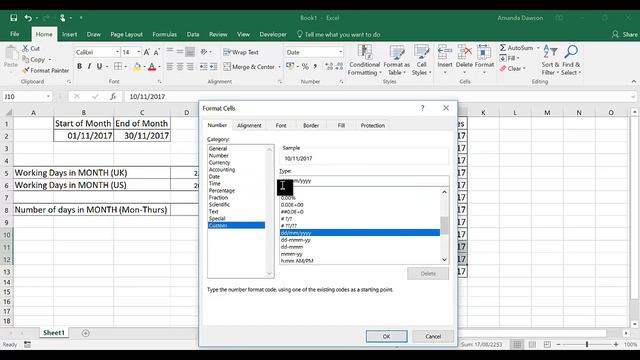640x360 pixels.
Task: Click the format list scrollbar
Action: (x=444, y=226)
